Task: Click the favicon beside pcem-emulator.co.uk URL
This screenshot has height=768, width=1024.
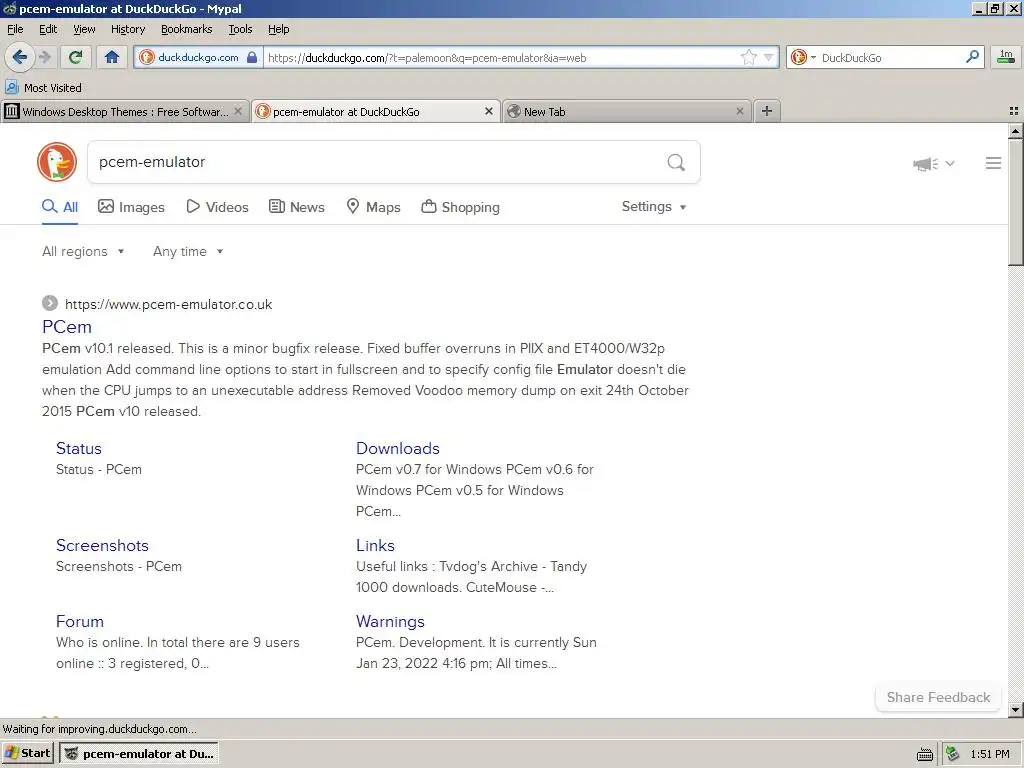Action: click(50, 303)
